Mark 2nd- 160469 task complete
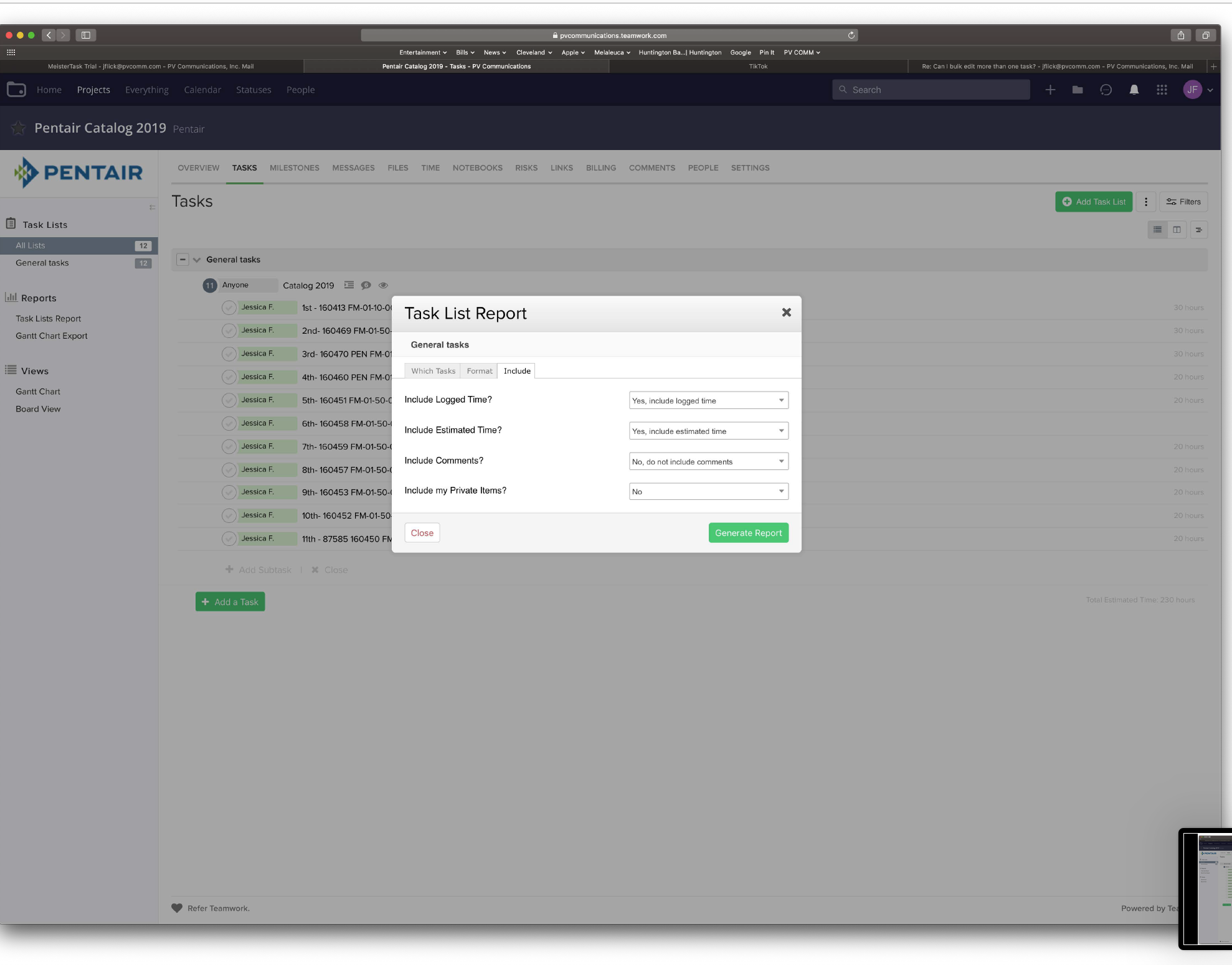Viewport: 1232px width, 965px height. (229, 331)
